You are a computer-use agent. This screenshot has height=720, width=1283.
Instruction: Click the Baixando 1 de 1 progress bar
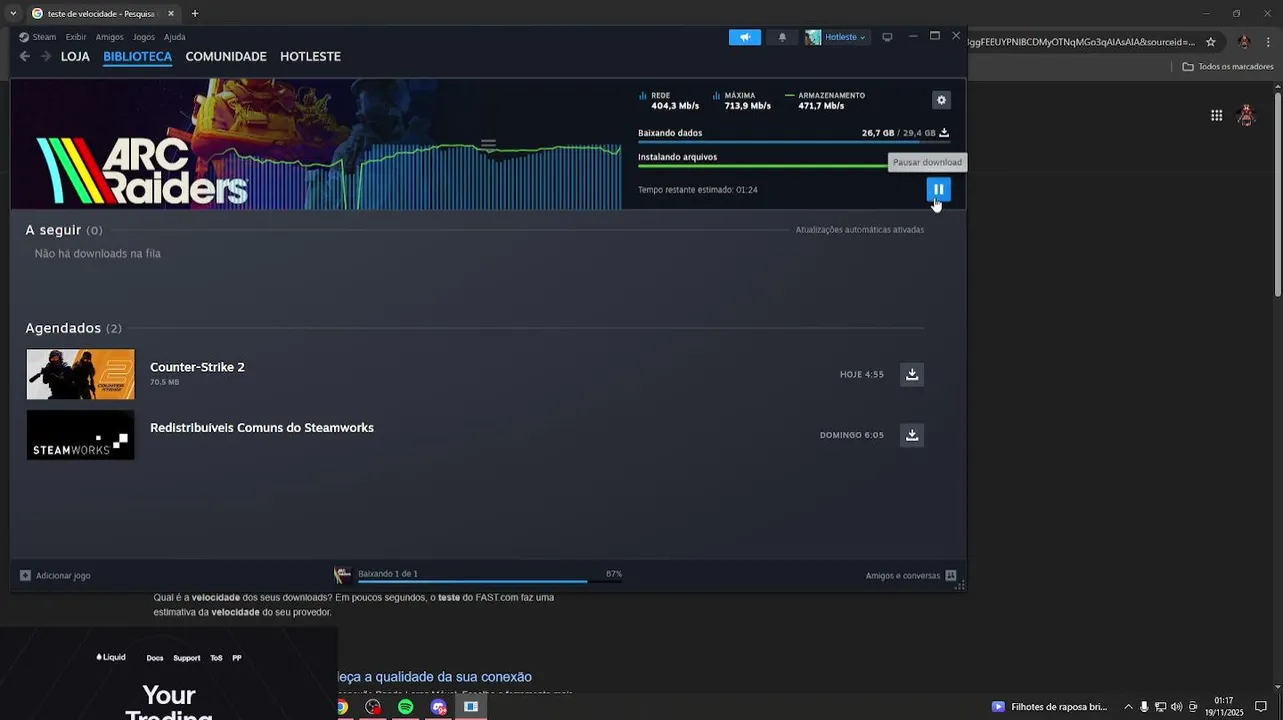pyautogui.click(x=490, y=581)
